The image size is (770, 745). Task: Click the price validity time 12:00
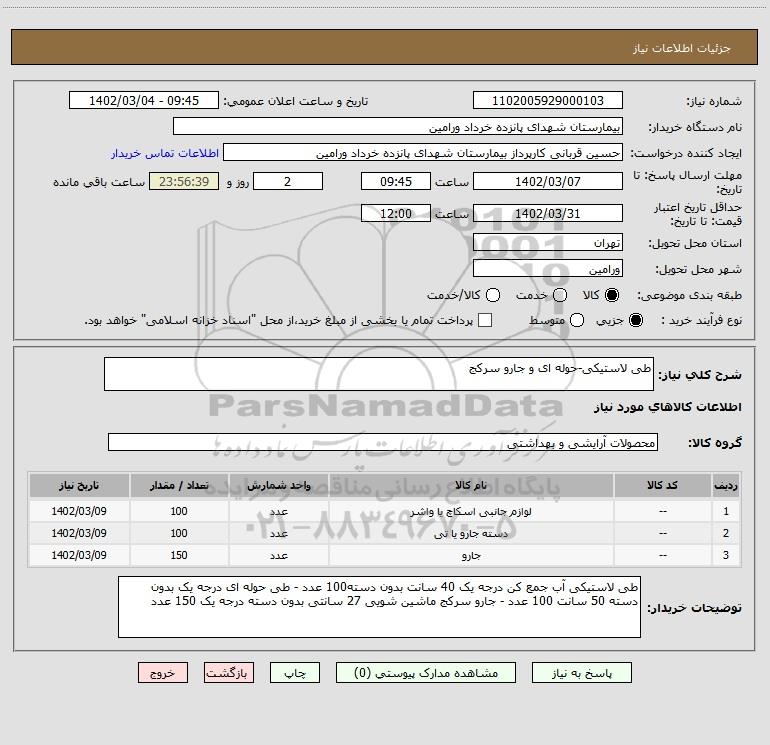[396, 214]
